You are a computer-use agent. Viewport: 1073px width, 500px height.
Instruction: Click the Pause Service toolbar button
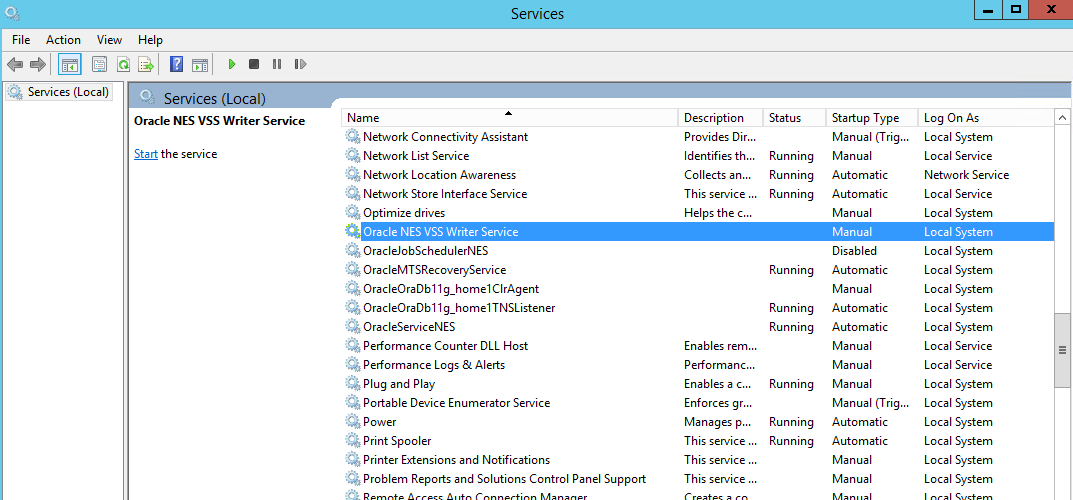point(276,64)
